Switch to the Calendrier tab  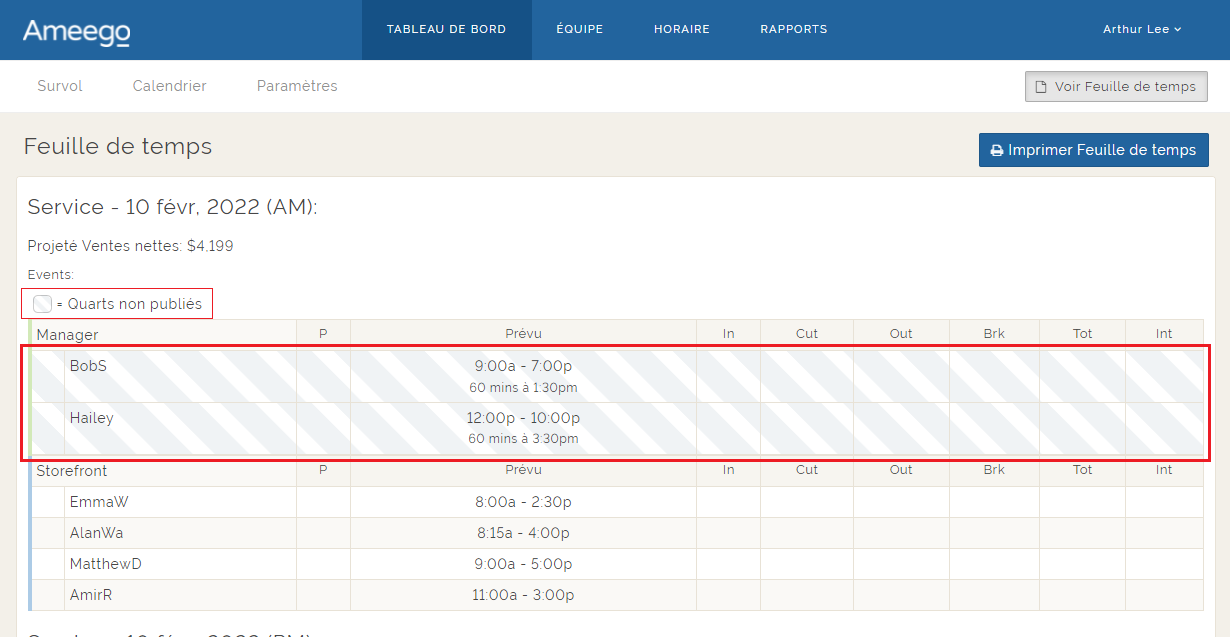(169, 86)
